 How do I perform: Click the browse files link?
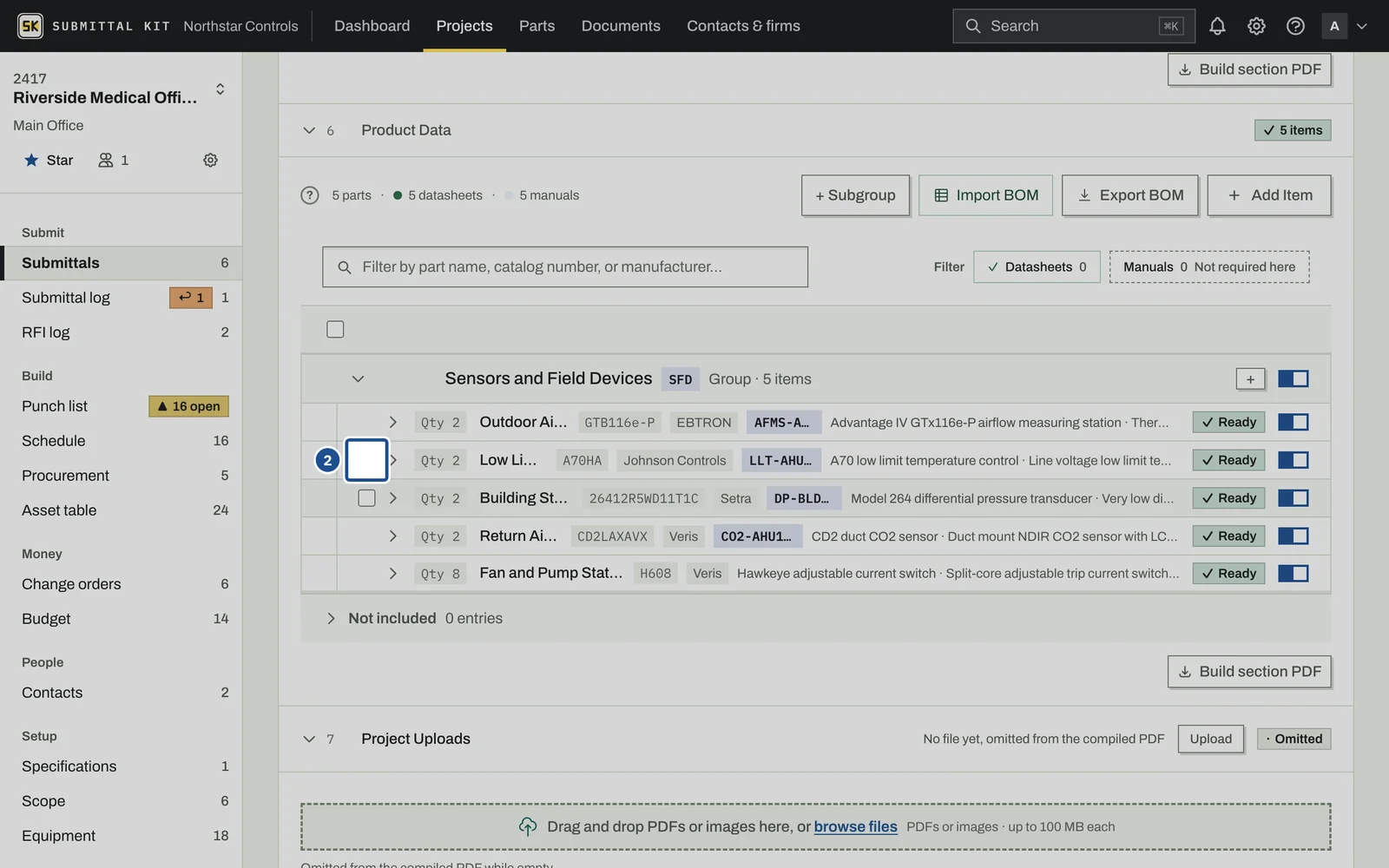click(855, 826)
